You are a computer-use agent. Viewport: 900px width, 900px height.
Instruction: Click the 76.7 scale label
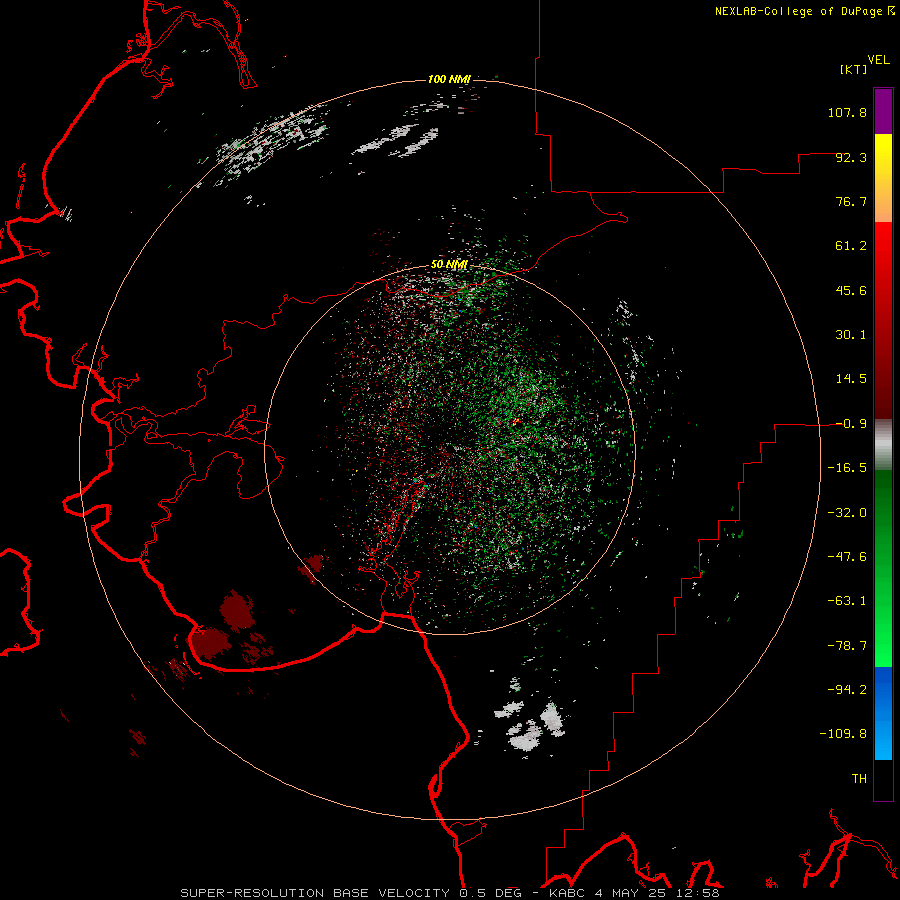[x=851, y=201]
